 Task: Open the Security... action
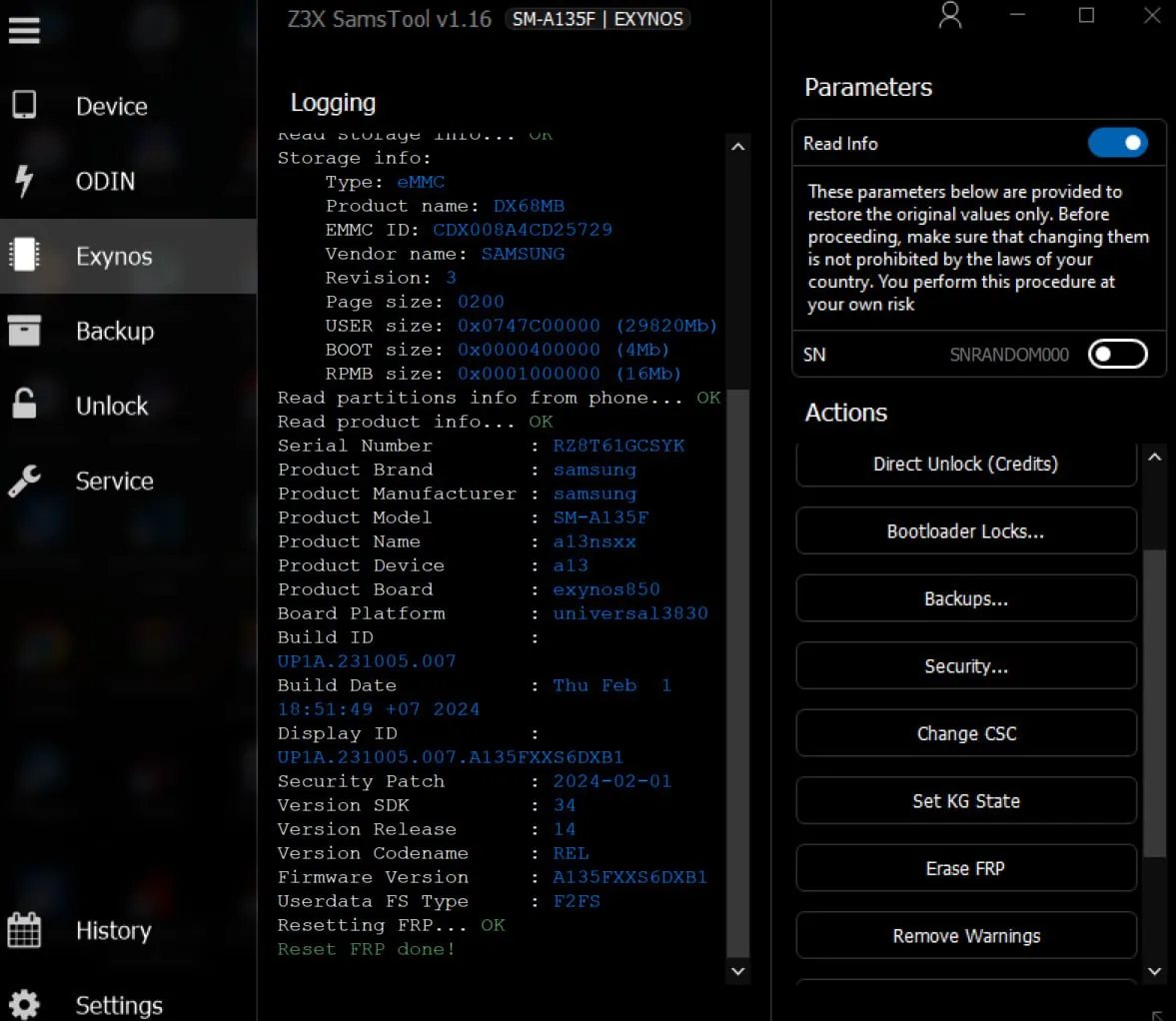(x=966, y=665)
